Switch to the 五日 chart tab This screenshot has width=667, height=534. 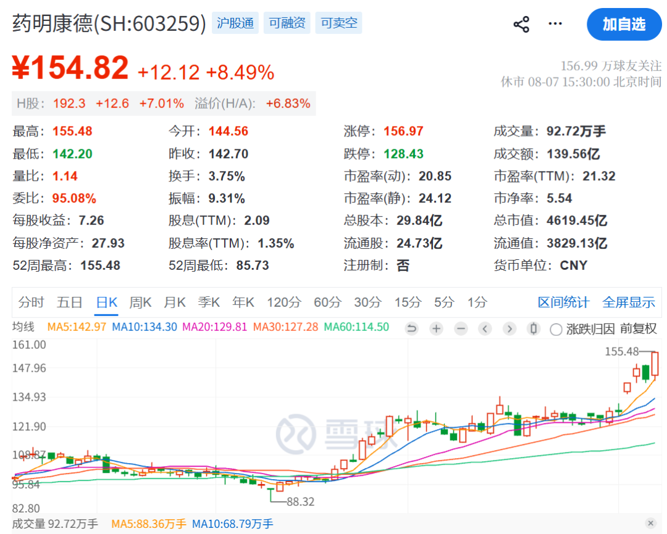pos(69,303)
